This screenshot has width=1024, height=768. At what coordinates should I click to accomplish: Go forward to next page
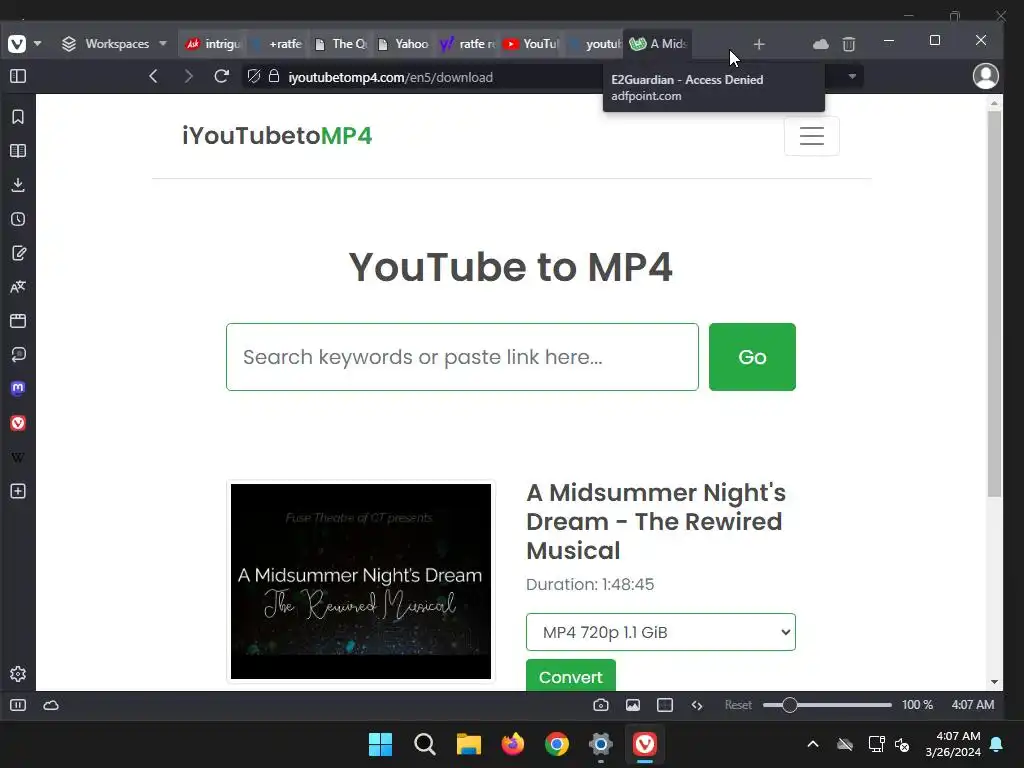click(x=189, y=76)
